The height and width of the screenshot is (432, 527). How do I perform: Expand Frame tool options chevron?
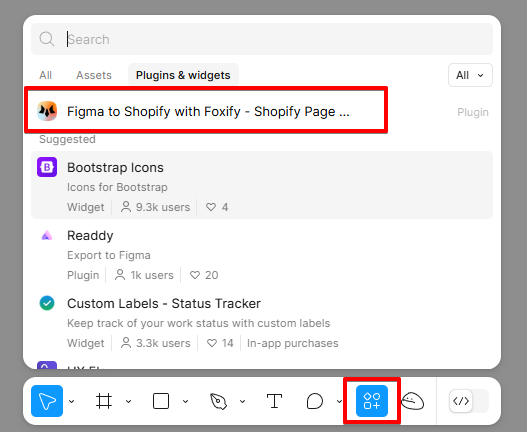point(128,401)
